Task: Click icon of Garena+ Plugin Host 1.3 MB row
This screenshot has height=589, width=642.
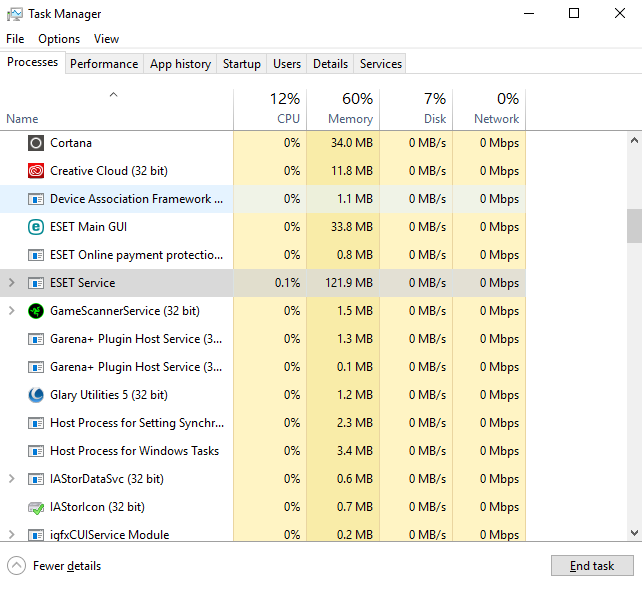Action: [36, 339]
